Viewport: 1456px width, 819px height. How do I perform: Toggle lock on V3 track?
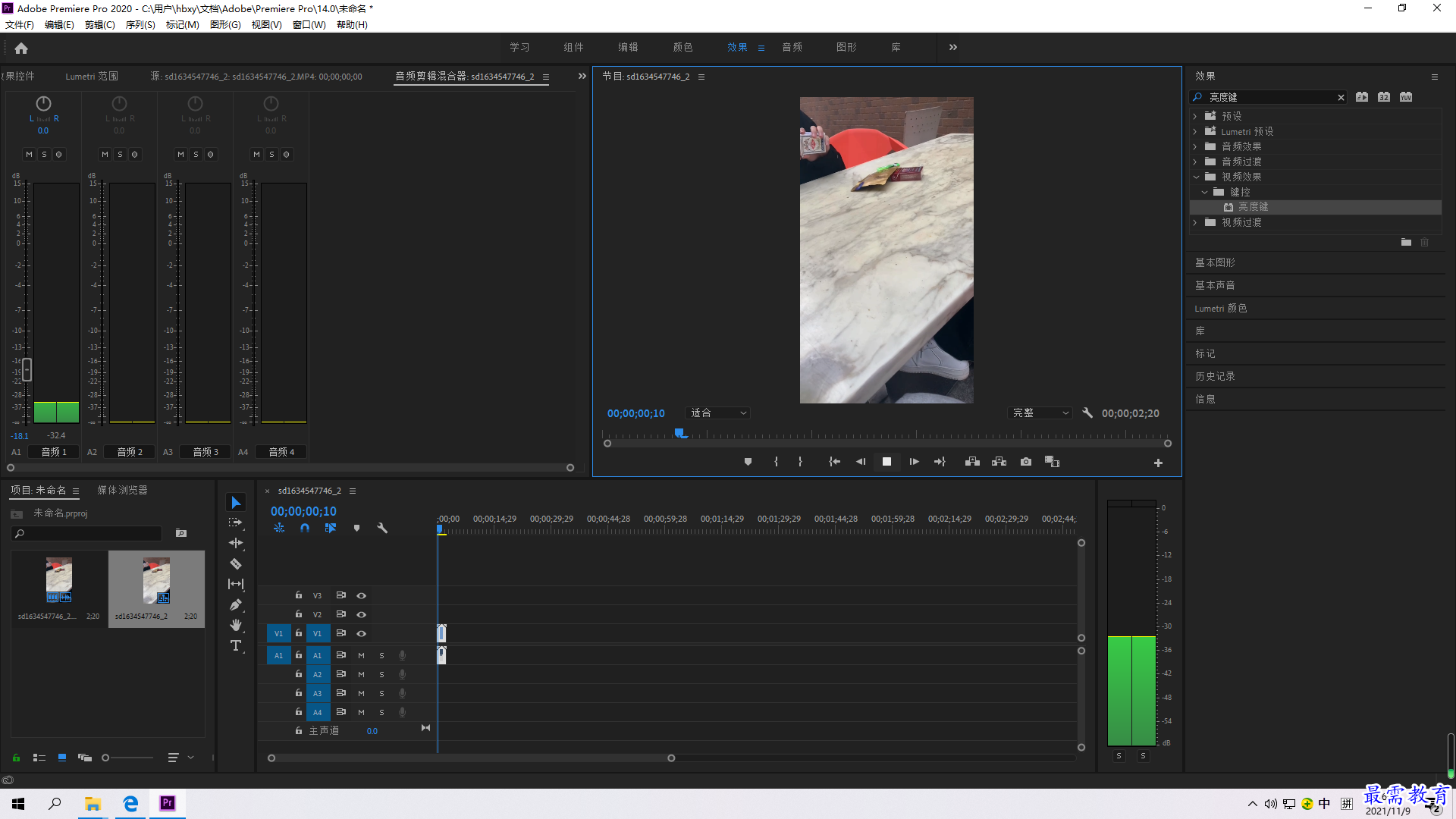[299, 595]
